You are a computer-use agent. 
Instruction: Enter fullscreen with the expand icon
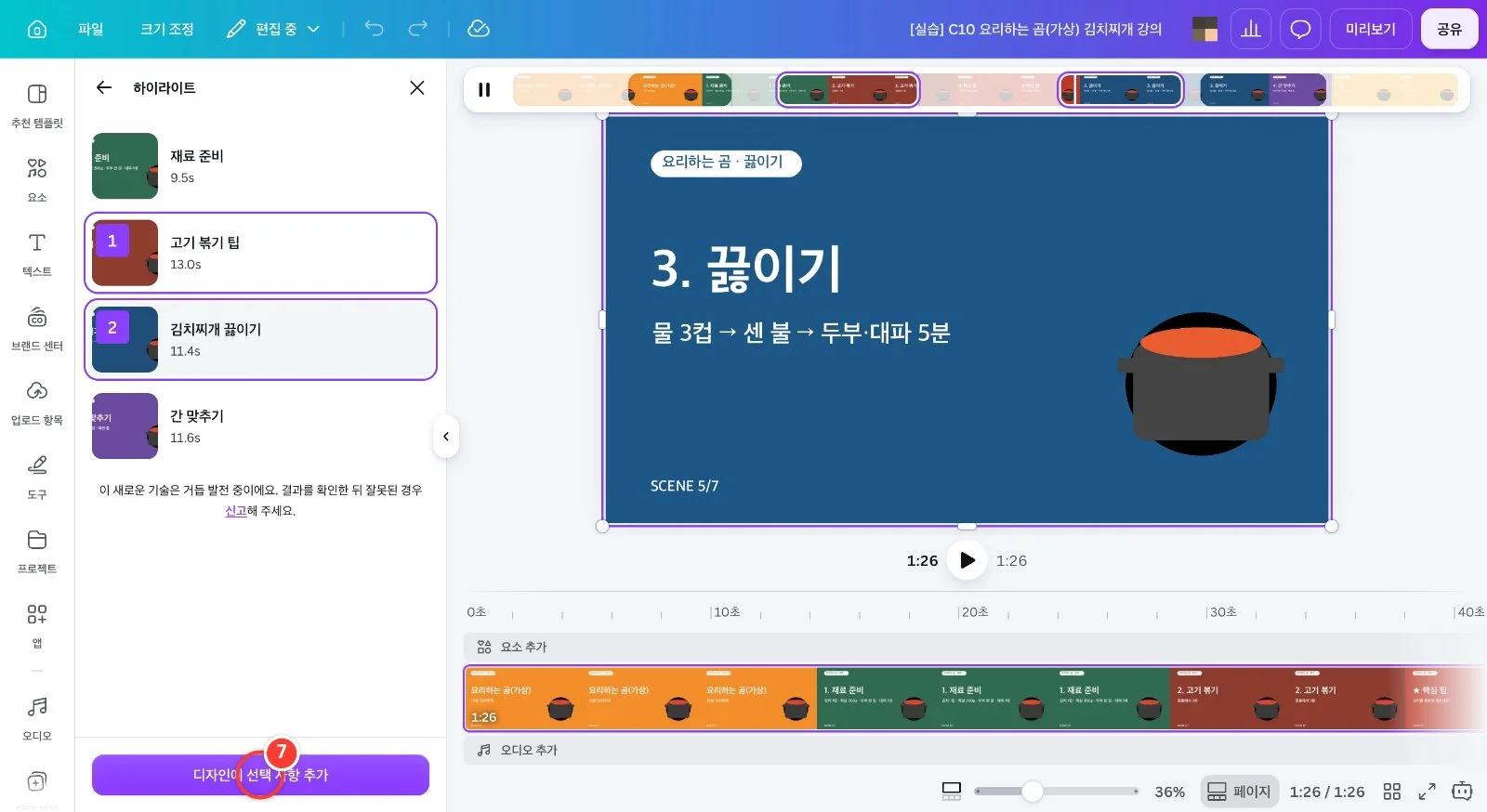coord(1427,792)
